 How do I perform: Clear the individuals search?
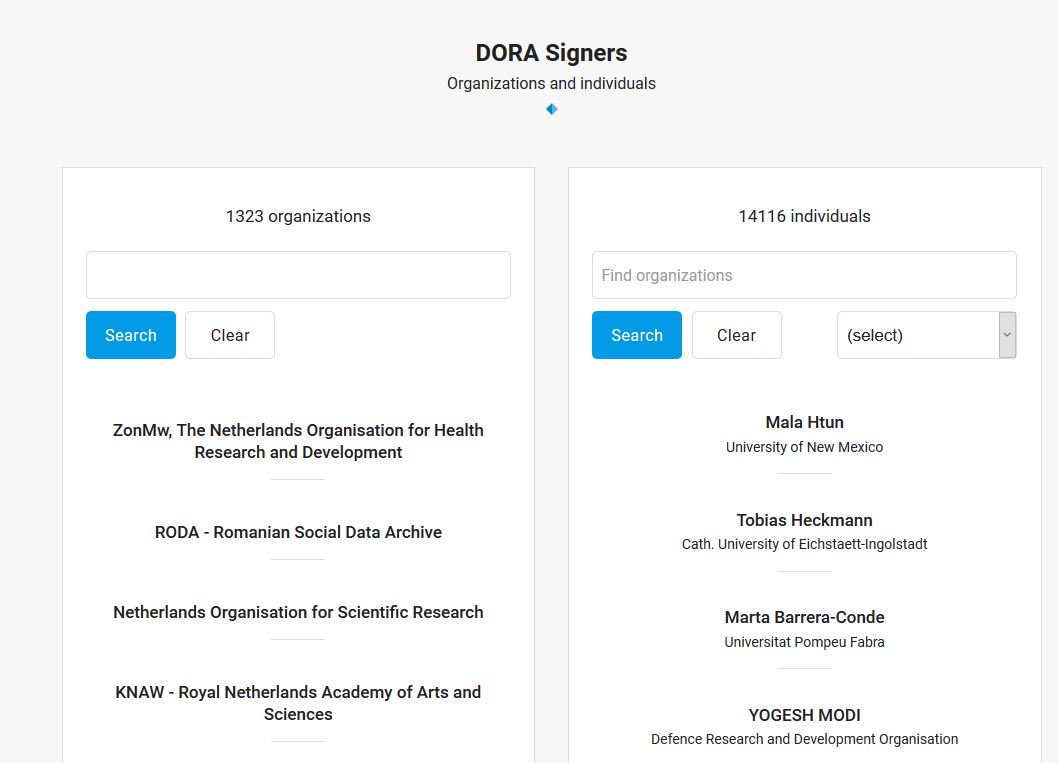[x=736, y=335]
